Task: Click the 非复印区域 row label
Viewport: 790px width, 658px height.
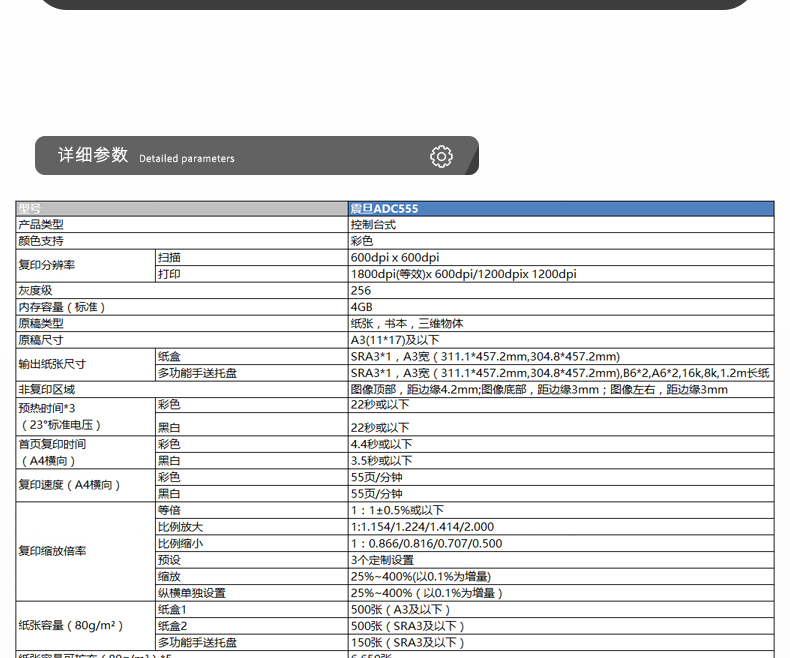Action: [47, 389]
